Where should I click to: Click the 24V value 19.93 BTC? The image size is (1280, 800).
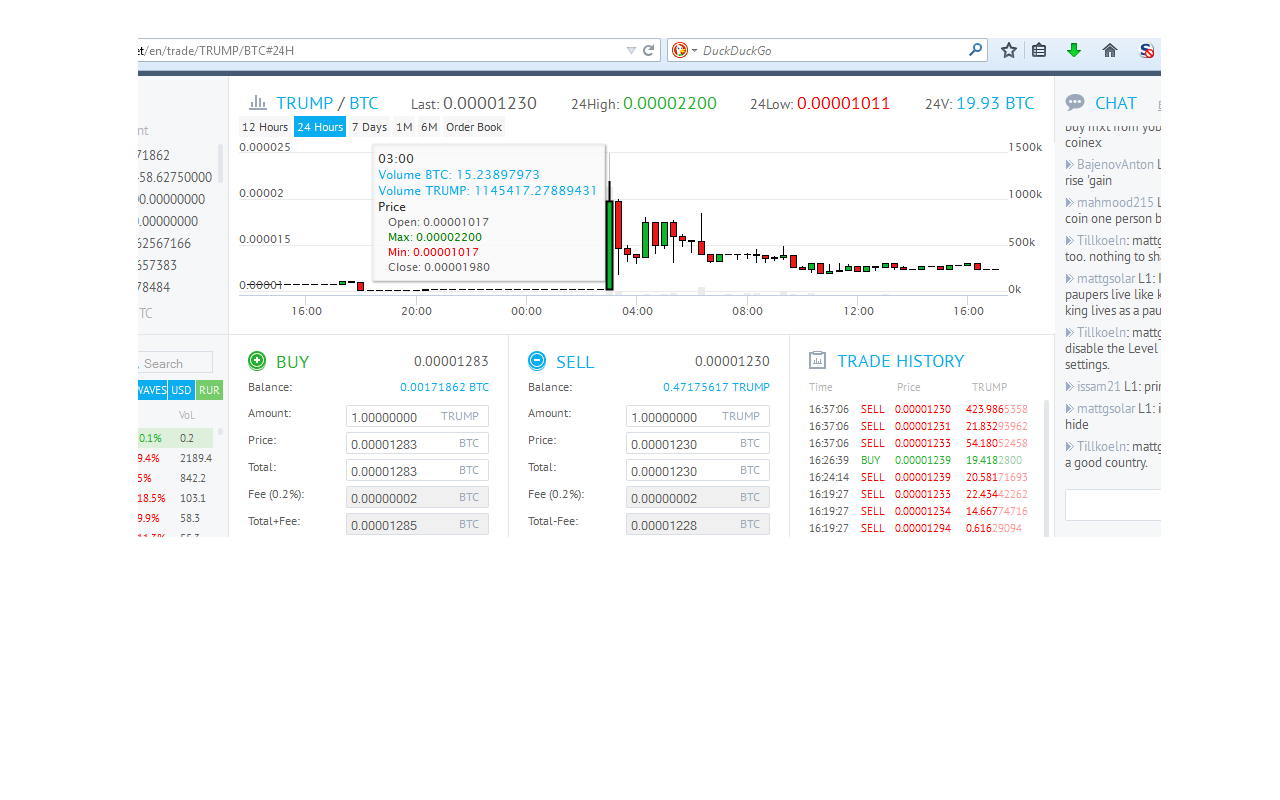point(995,103)
